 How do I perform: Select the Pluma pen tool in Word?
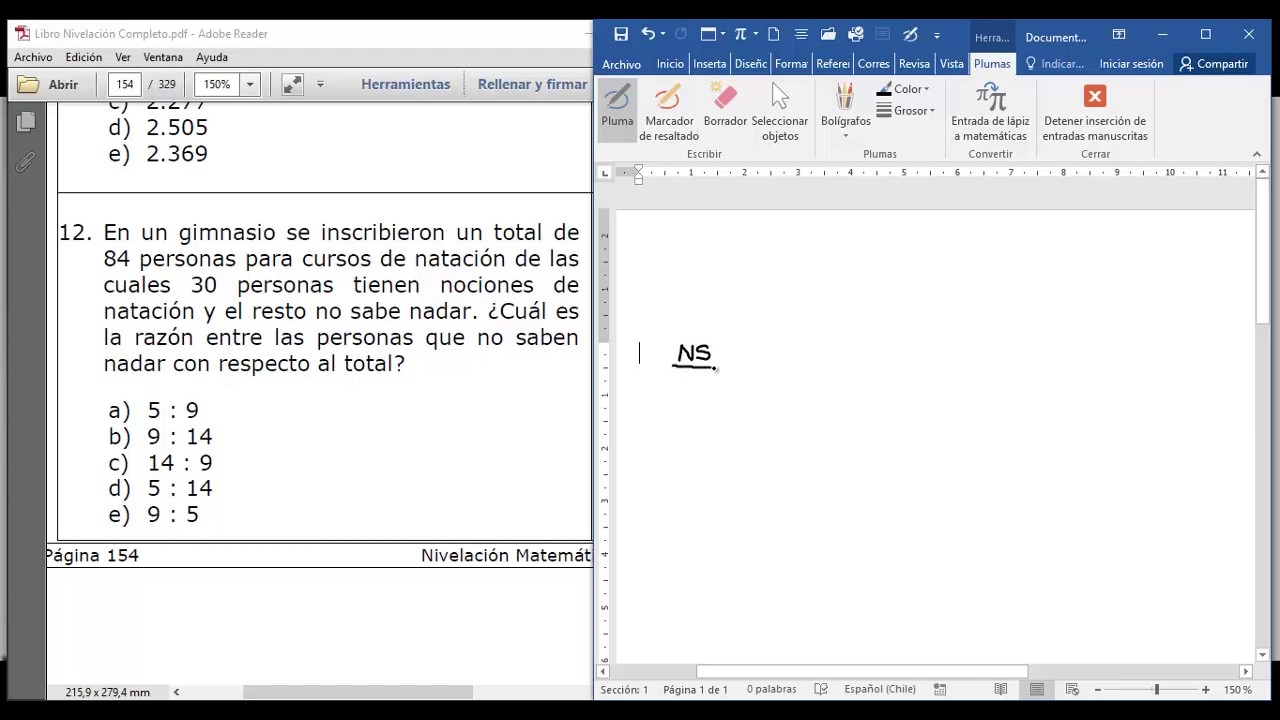617,110
